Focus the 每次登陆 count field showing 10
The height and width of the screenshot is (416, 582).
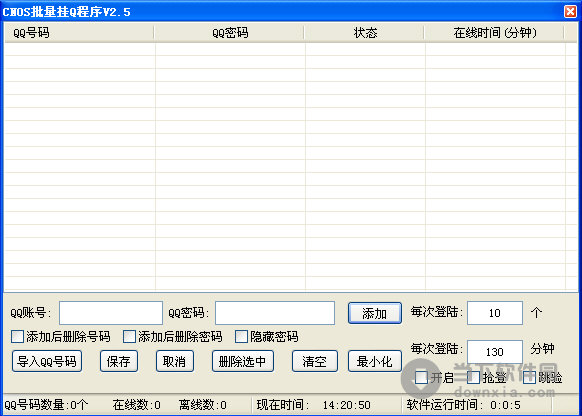494,313
